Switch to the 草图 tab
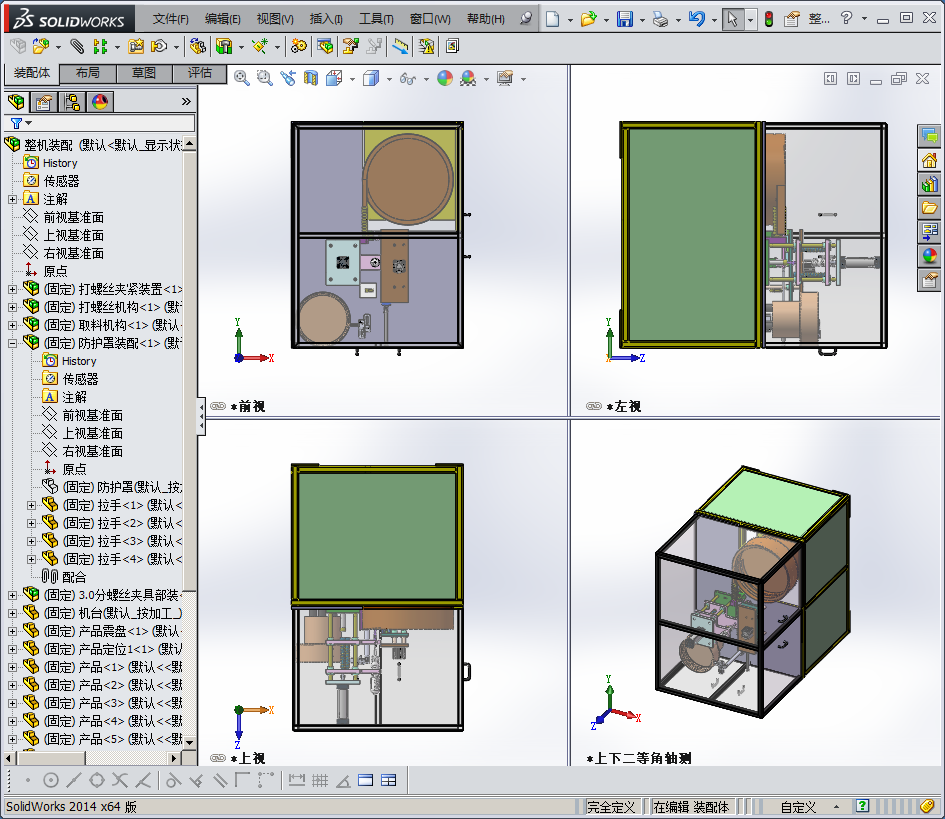Screen dimensions: 945x819 (x=144, y=74)
